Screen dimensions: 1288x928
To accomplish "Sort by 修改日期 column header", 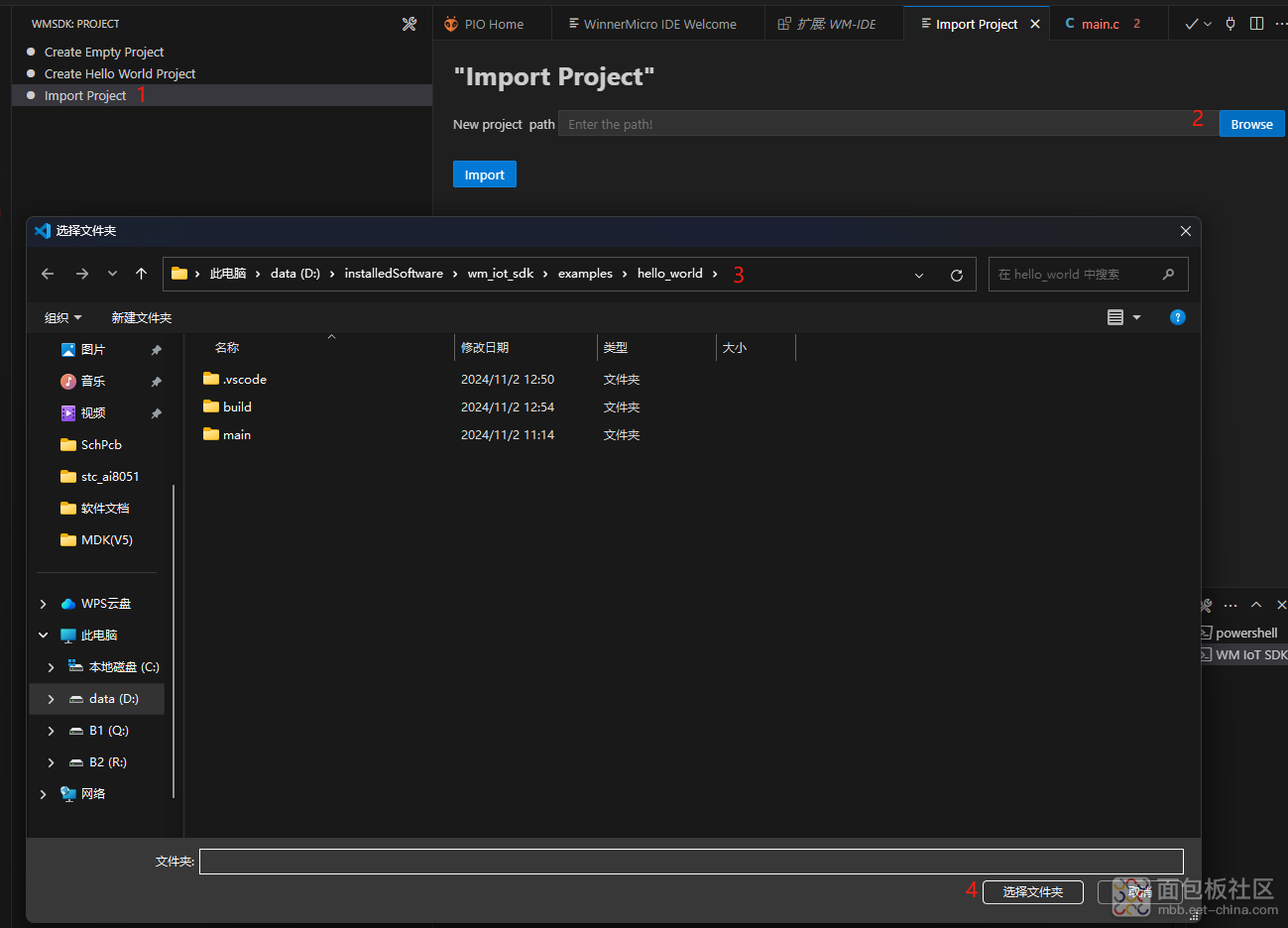I will click(x=485, y=348).
